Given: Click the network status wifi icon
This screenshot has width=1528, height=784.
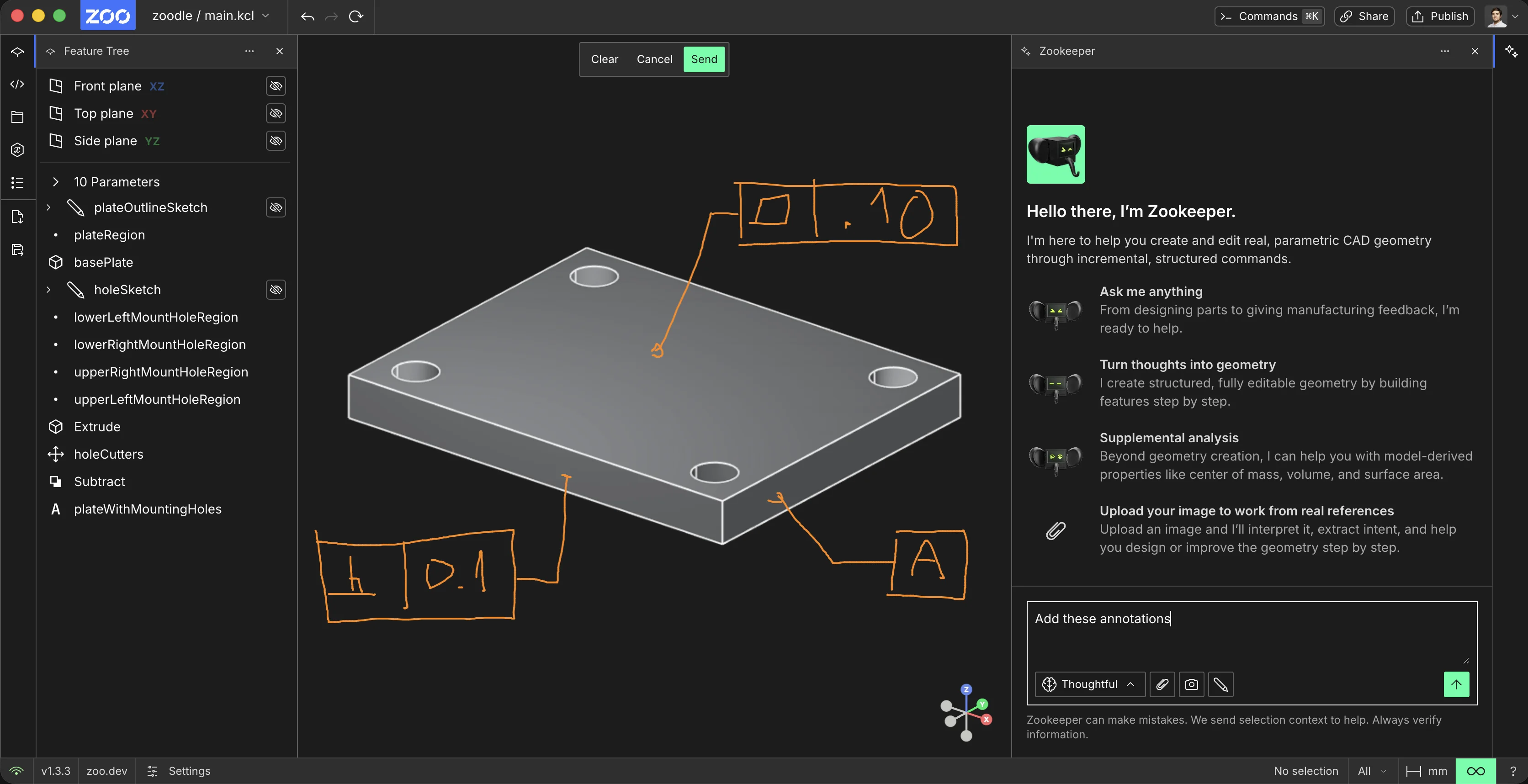Looking at the screenshot, I should tap(16, 771).
